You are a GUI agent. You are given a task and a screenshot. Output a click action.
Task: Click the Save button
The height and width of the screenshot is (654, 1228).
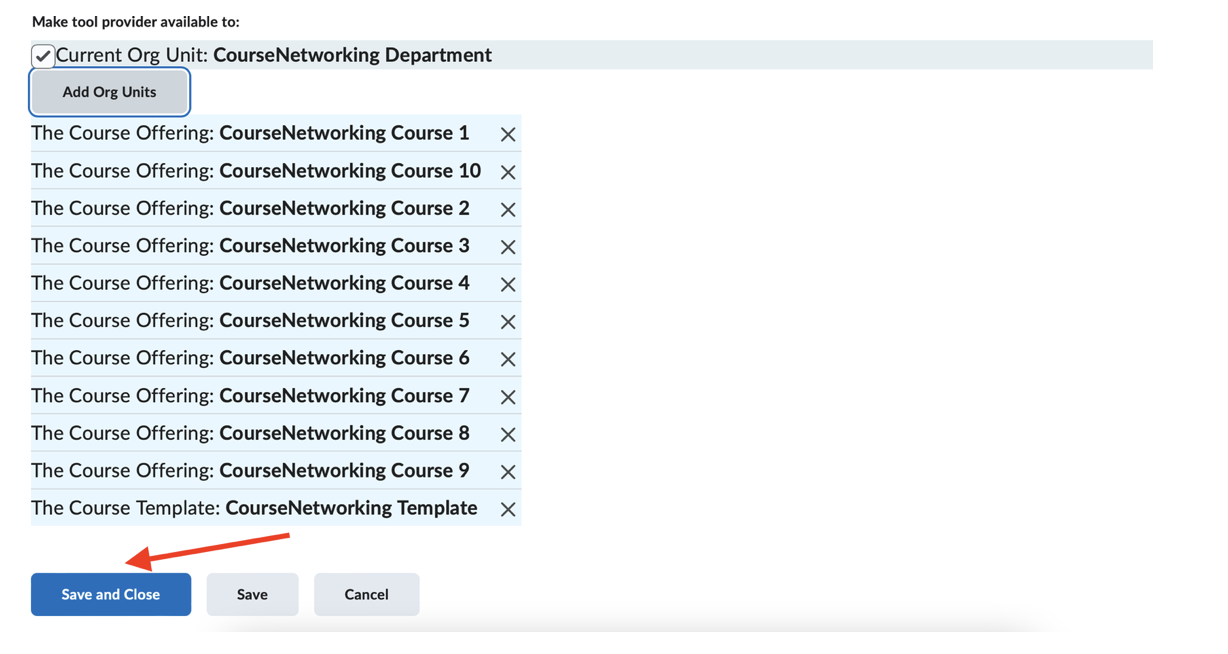click(x=252, y=594)
